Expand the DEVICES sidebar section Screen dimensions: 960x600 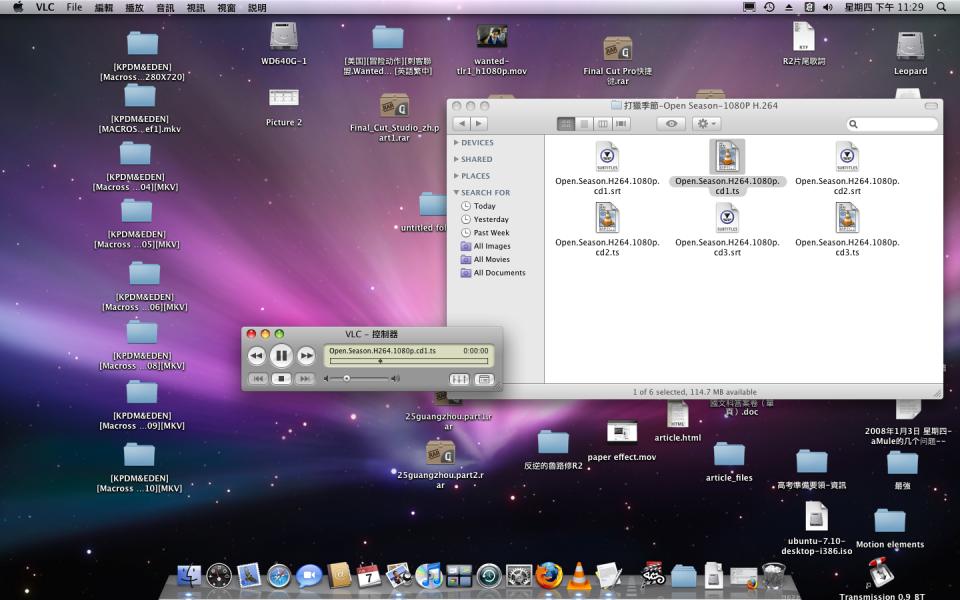pyautogui.click(x=457, y=143)
